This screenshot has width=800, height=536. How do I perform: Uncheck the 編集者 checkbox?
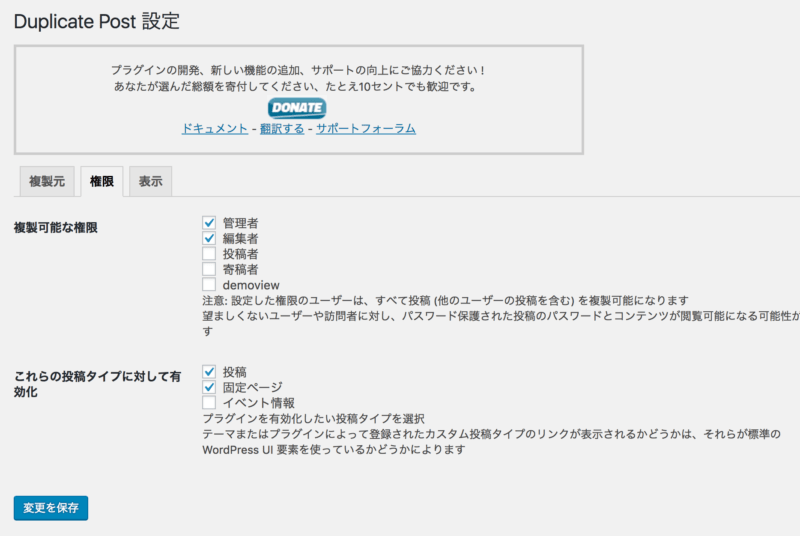coord(209,238)
